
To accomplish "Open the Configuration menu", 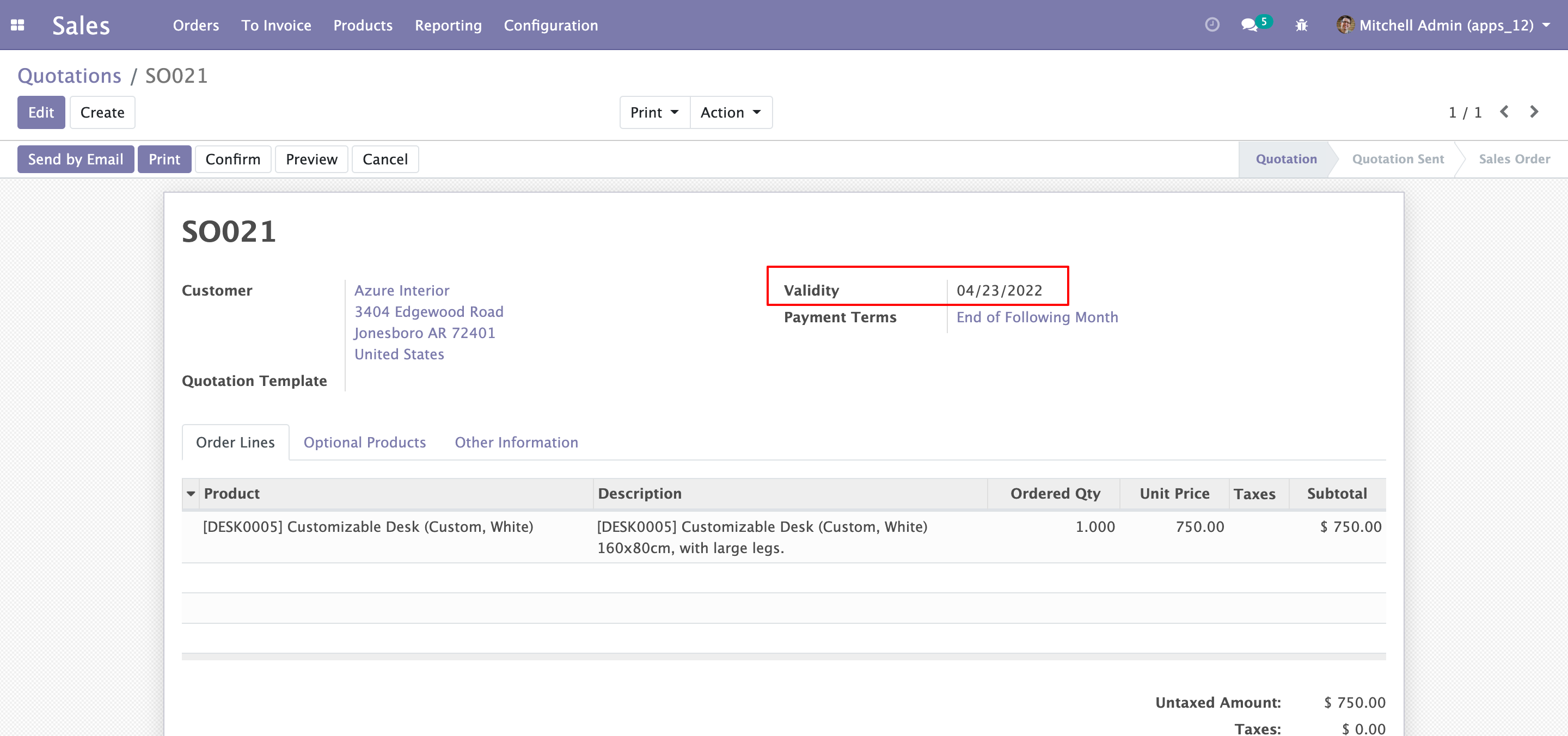I will 550,25.
